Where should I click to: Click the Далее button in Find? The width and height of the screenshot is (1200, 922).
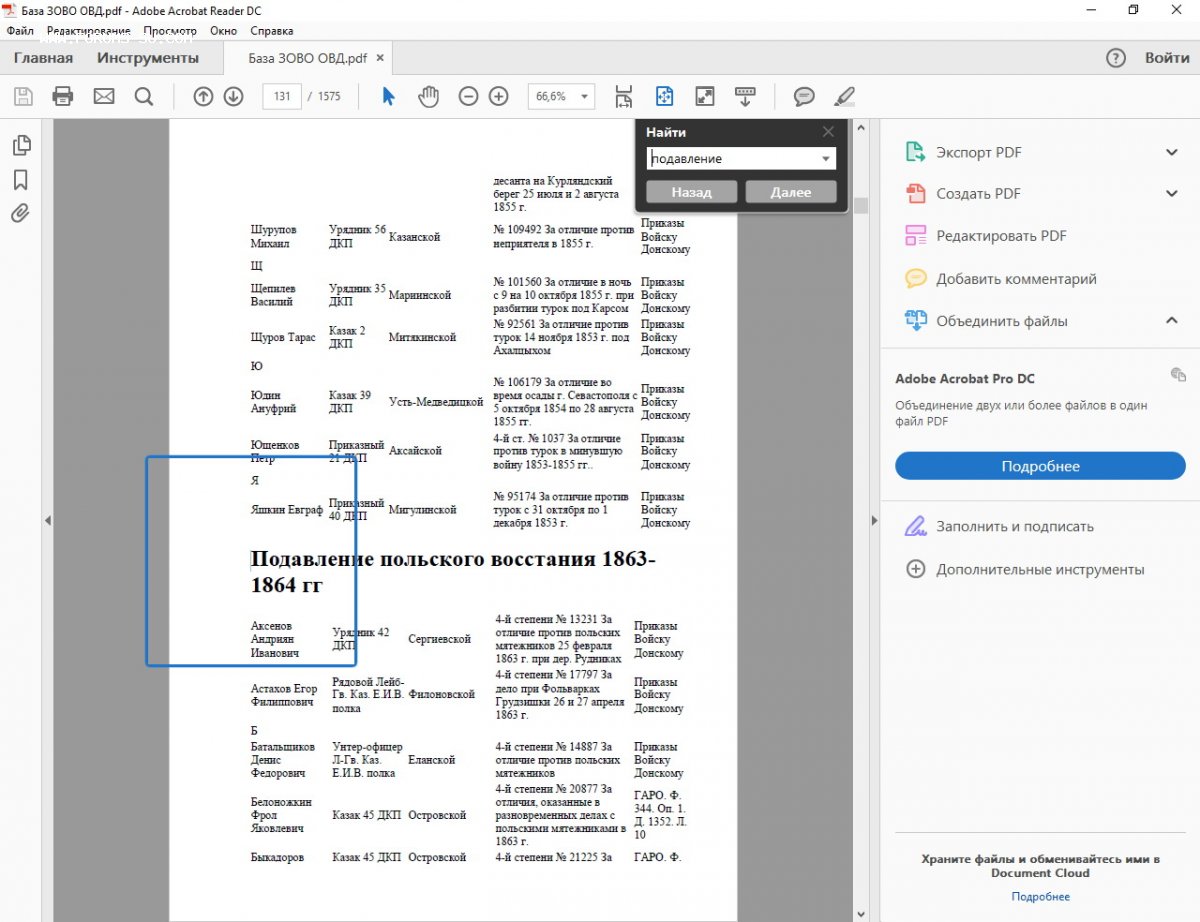790,192
